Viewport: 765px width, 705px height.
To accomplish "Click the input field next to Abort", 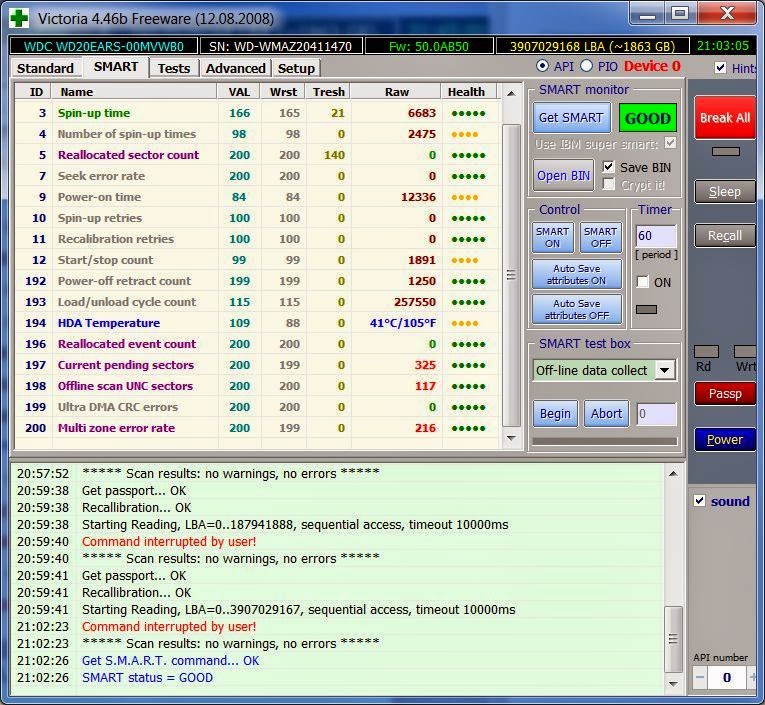I will [656, 414].
